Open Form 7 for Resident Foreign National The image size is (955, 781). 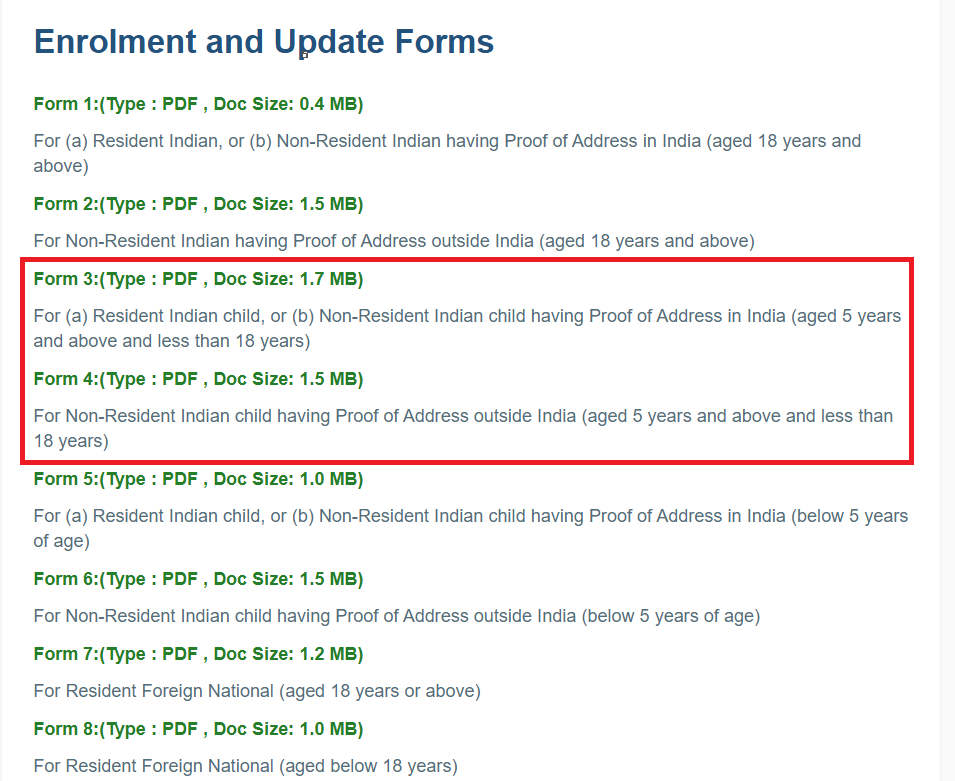(x=198, y=653)
